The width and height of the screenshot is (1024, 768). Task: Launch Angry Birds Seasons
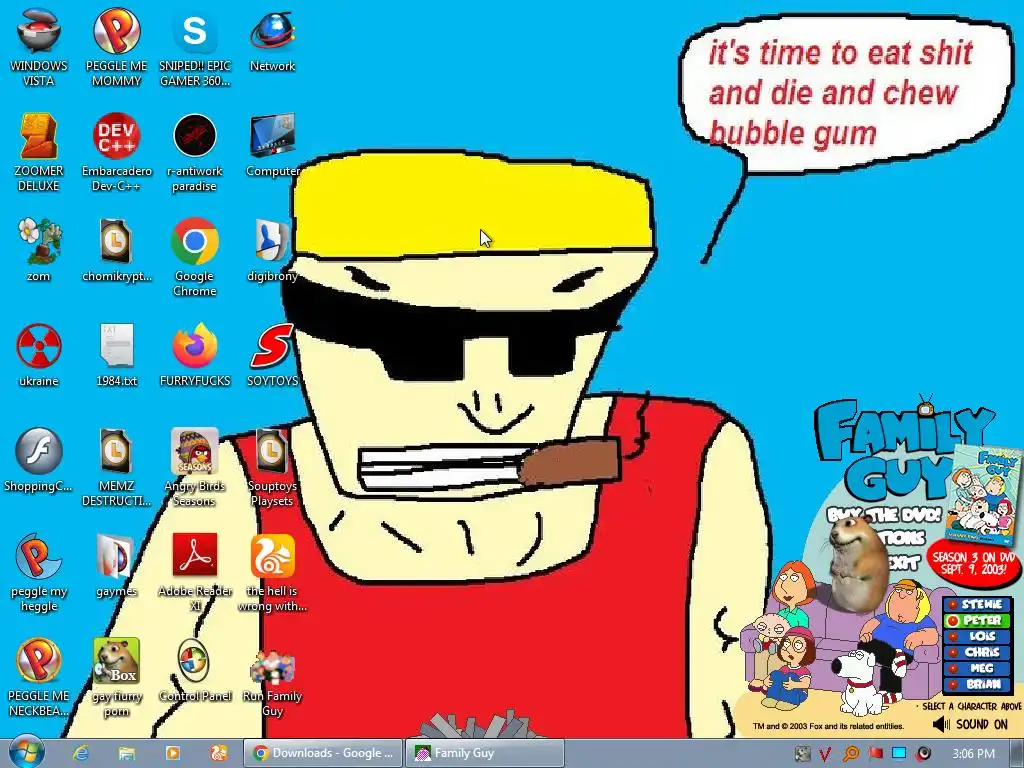pos(195,467)
